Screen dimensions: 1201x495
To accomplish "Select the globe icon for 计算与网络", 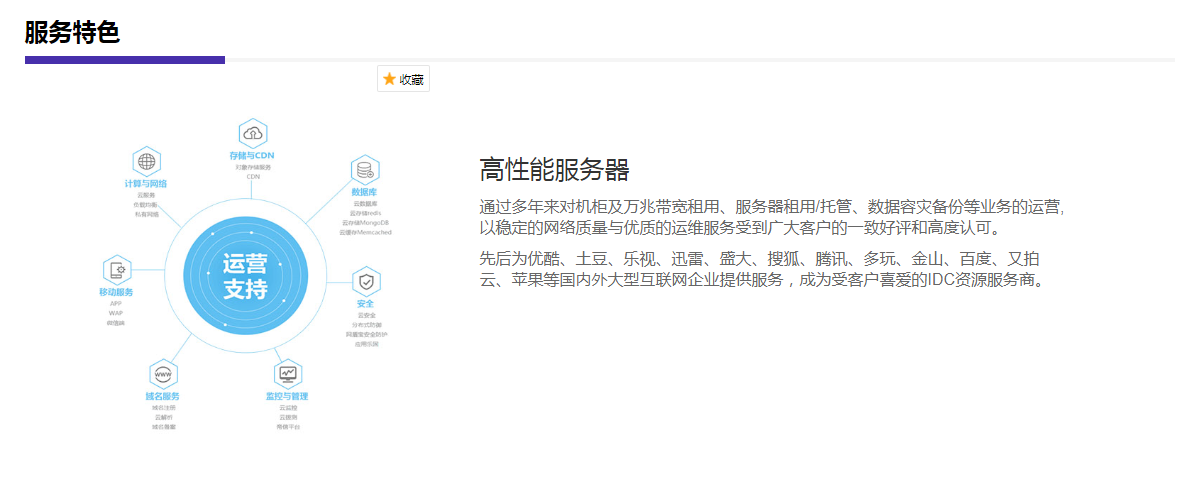I will (x=147, y=161).
